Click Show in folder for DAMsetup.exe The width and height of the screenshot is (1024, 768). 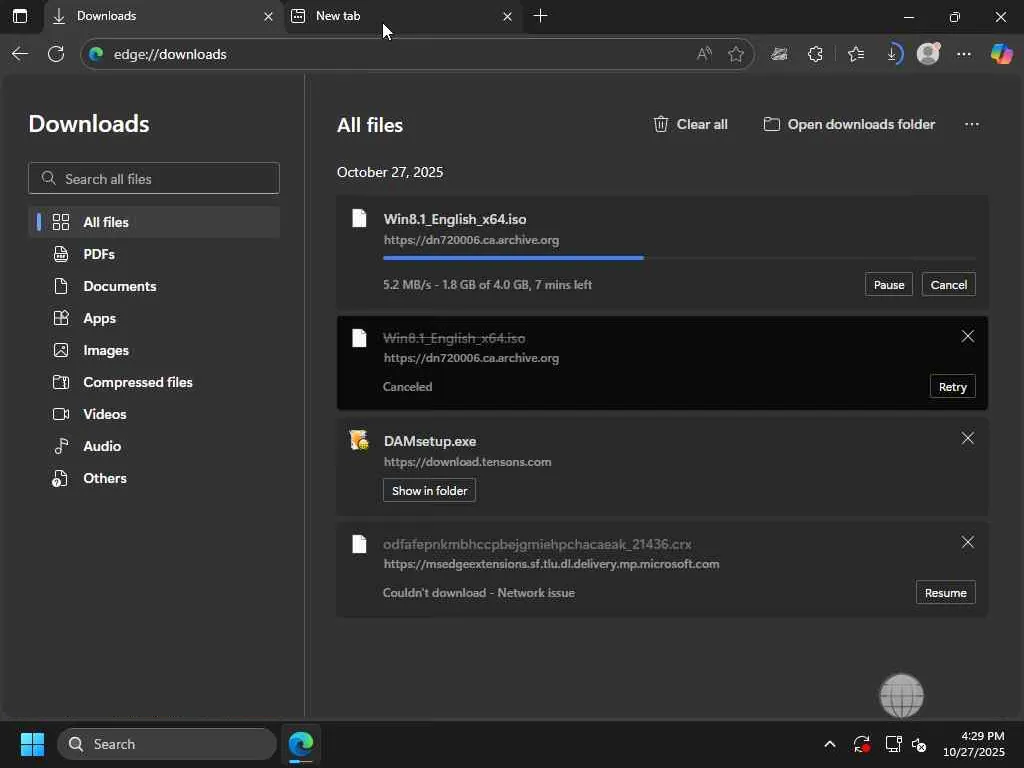tap(429, 491)
